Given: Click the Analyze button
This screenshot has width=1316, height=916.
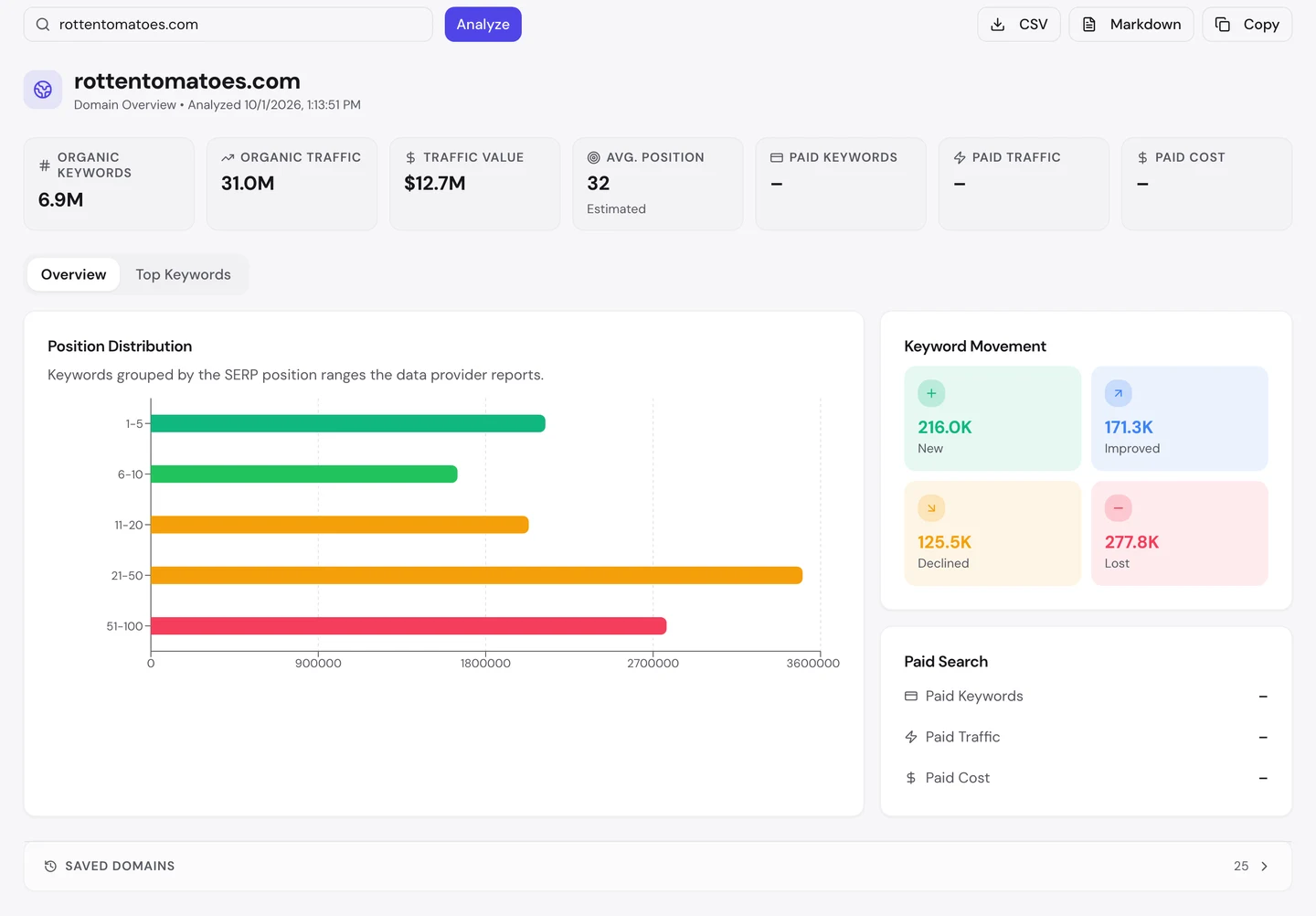Looking at the screenshot, I should pyautogui.click(x=483, y=25).
